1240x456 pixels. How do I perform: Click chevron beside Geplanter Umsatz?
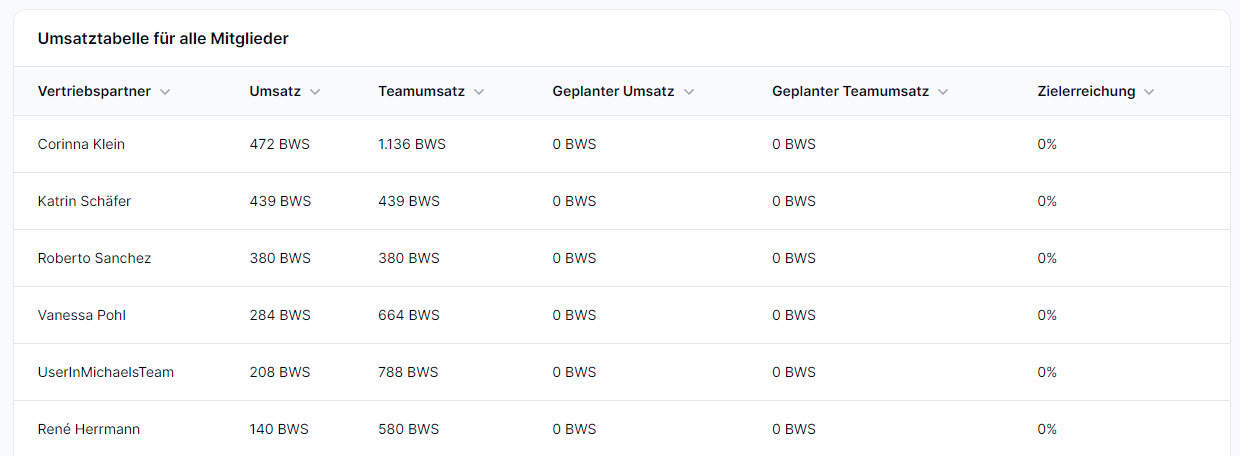point(689,92)
